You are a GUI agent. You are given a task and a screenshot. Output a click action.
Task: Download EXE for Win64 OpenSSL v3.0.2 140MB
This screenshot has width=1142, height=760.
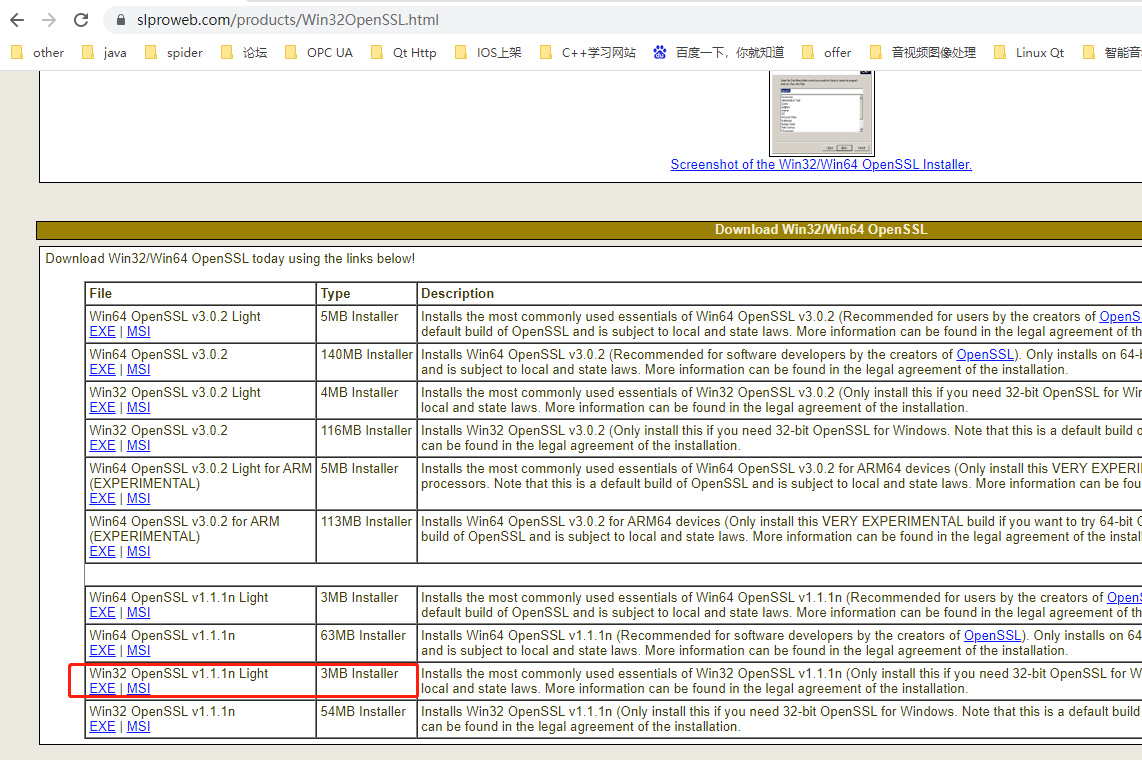coord(102,370)
